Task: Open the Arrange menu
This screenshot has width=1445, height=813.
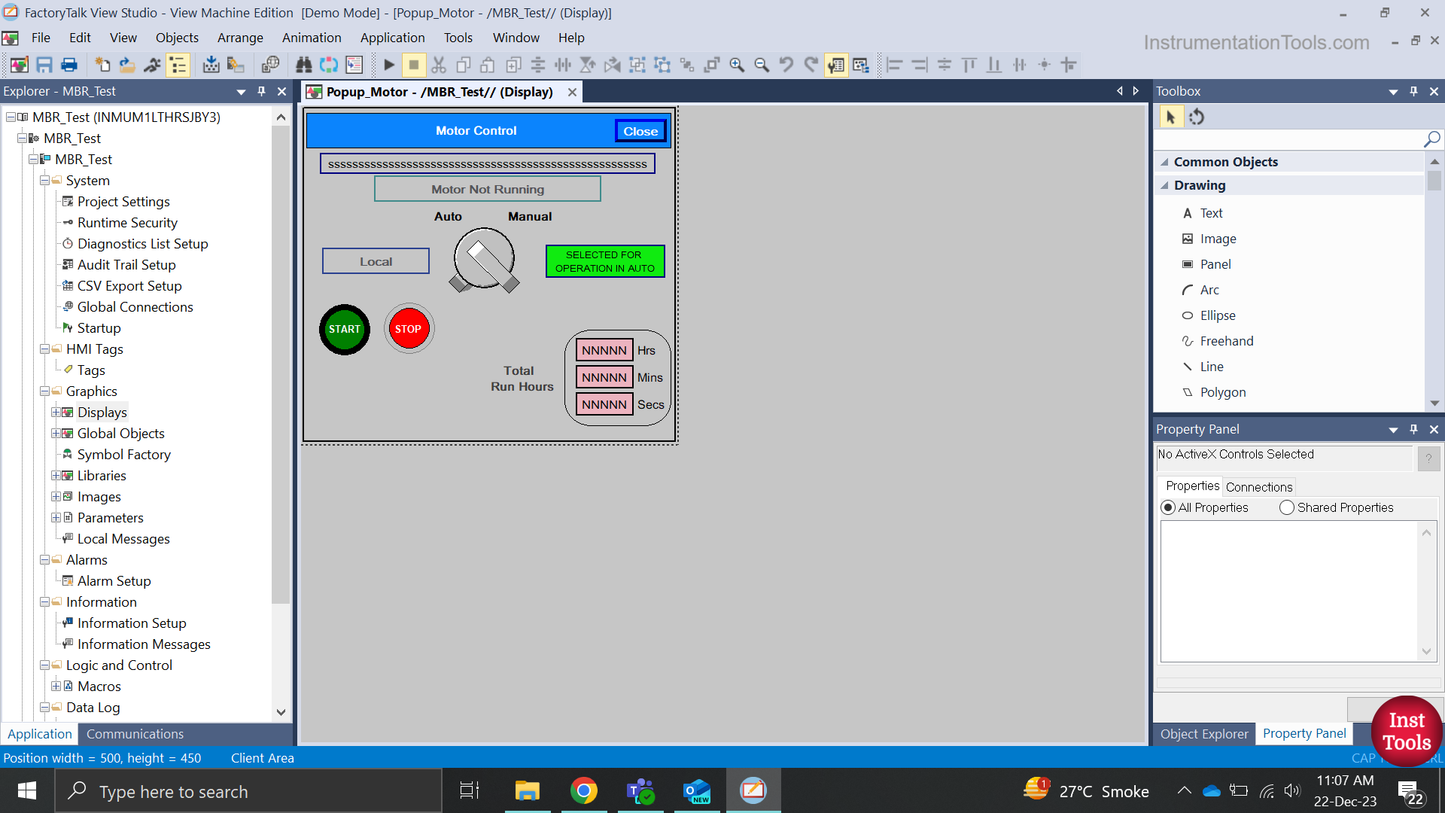Action: point(241,38)
